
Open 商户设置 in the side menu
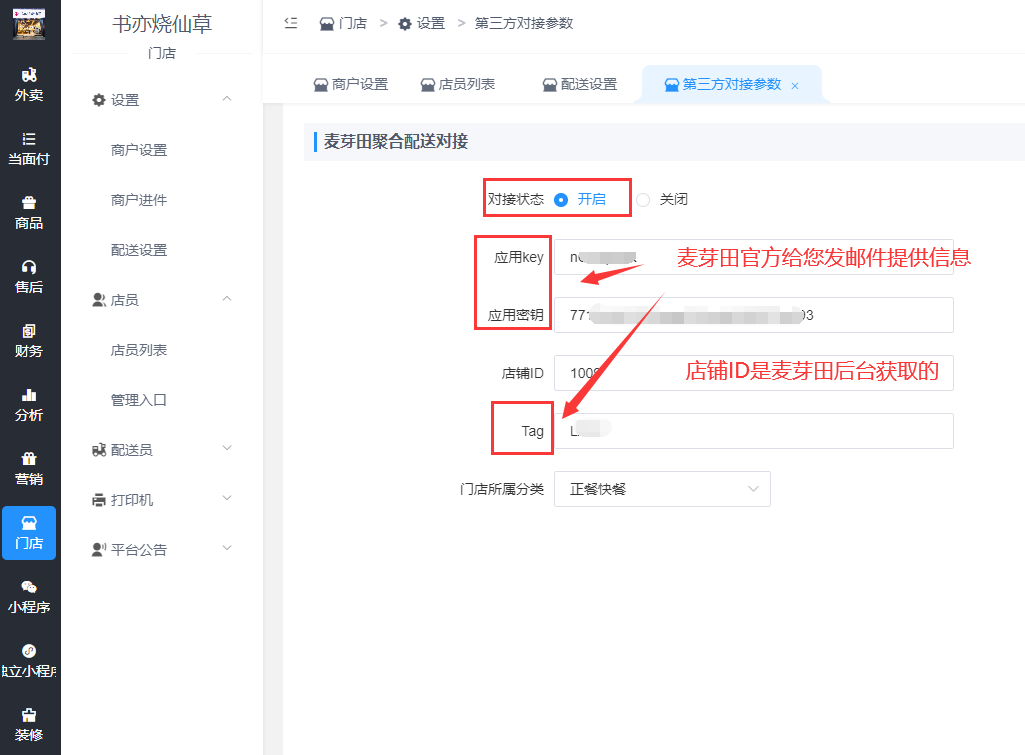tap(139, 150)
